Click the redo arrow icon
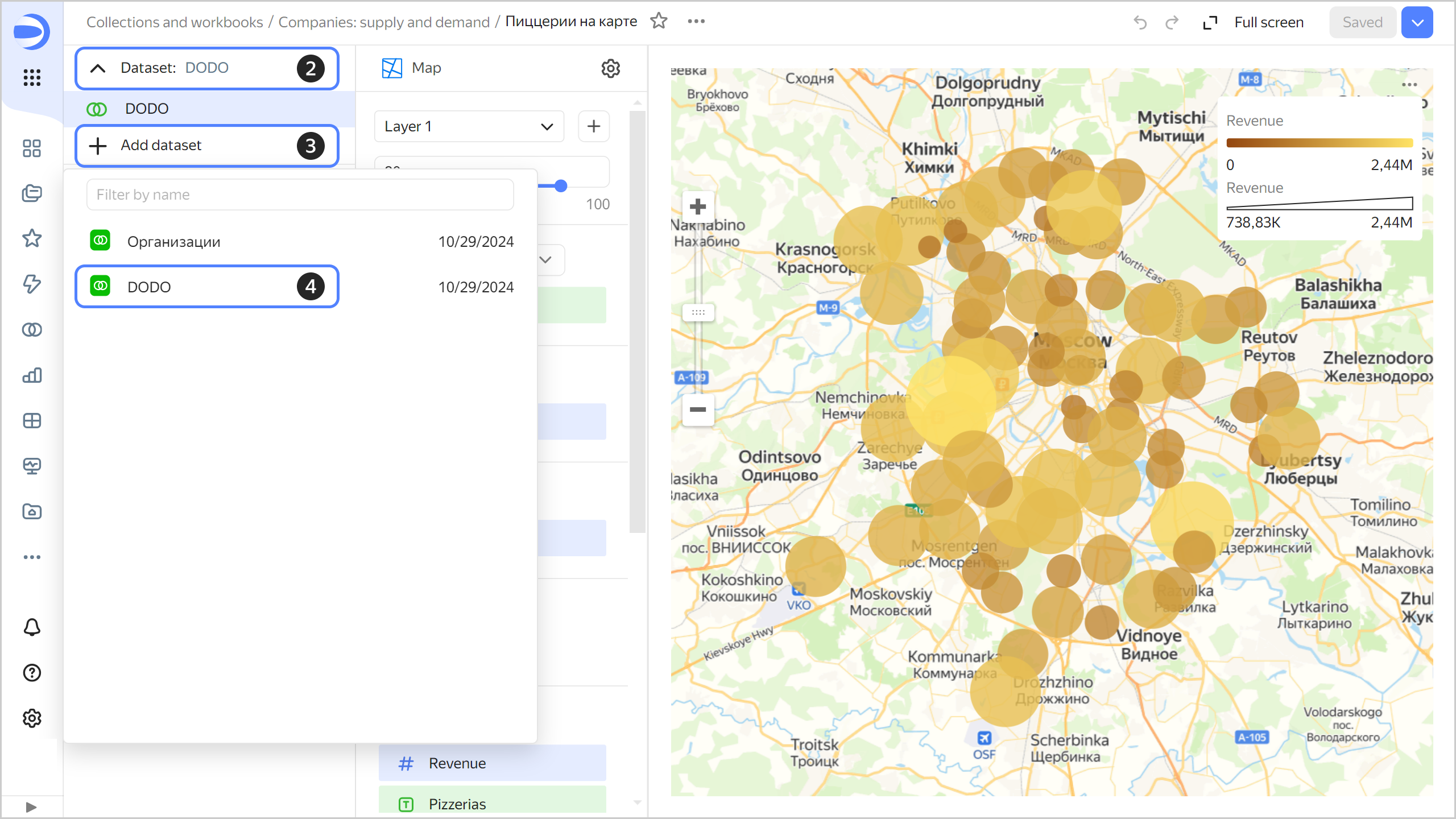 pos(1171,22)
